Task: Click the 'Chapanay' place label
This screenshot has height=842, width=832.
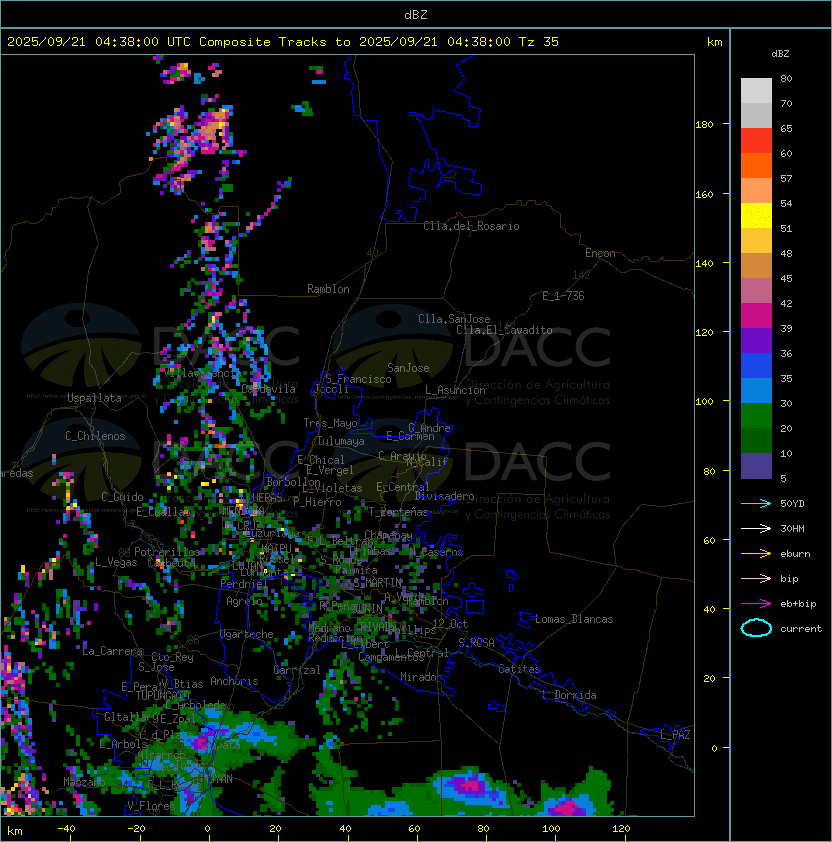Action: coord(388,535)
